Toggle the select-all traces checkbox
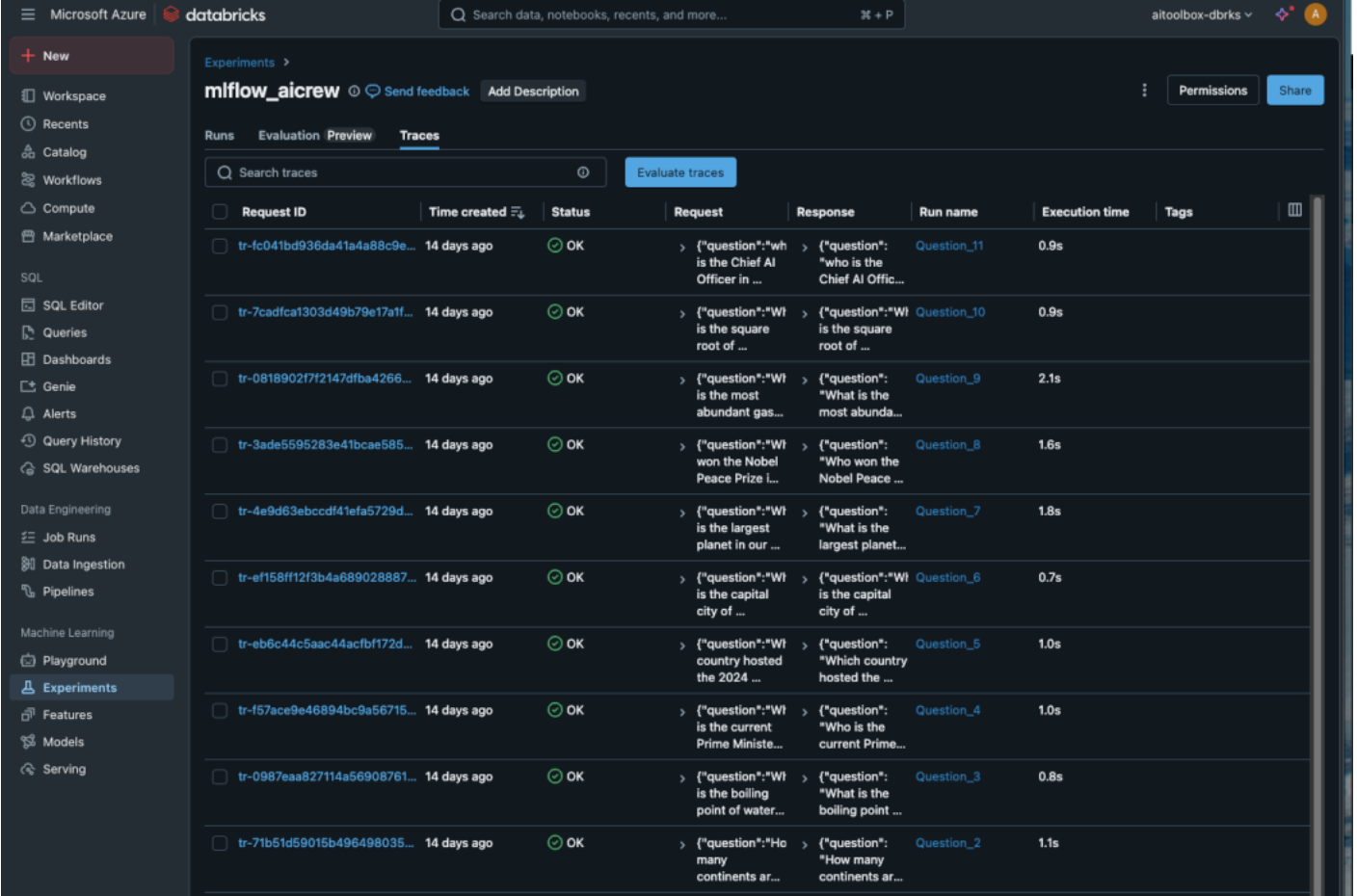Image resolution: width=1357 pixels, height=896 pixels. [x=220, y=212]
